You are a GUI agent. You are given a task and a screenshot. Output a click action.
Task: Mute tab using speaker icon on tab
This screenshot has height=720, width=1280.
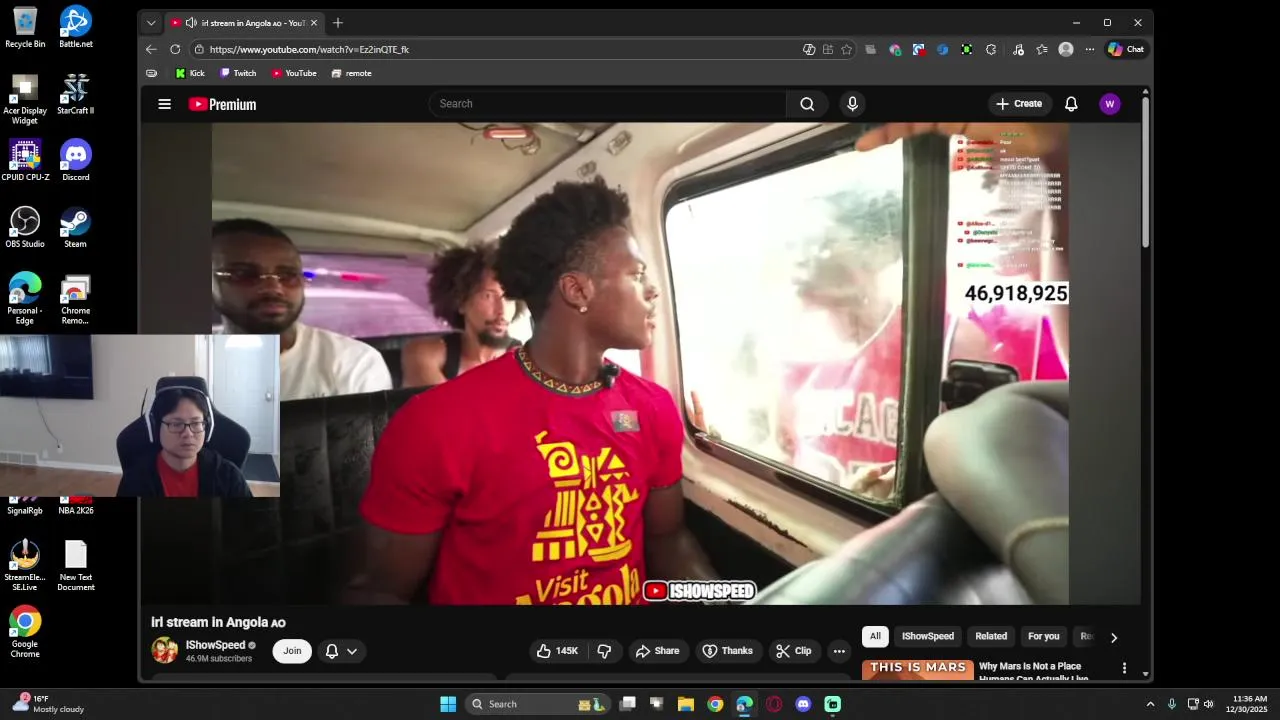pos(191,23)
